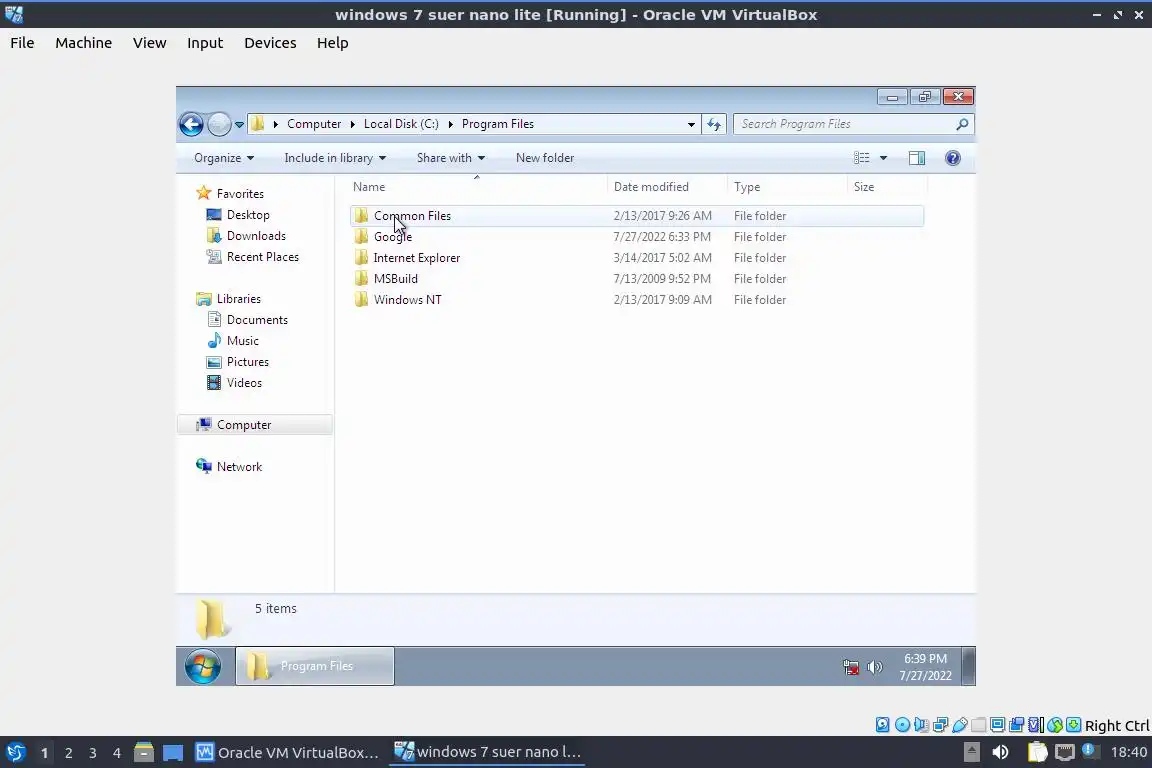The height and width of the screenshot is (768, 1152).
Task: Click the Windows 7 clock showing 6:39 PM
Action: tap(925, 667)
